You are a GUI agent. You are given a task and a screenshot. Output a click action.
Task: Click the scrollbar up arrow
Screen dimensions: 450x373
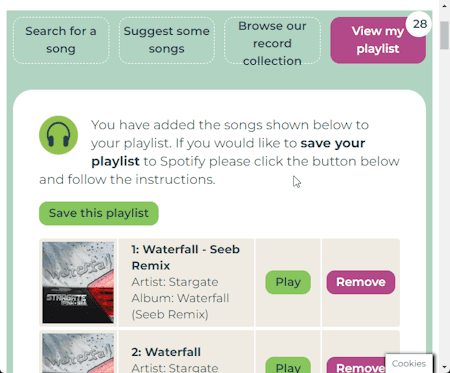pyautogui.click(x=444, y=5)
